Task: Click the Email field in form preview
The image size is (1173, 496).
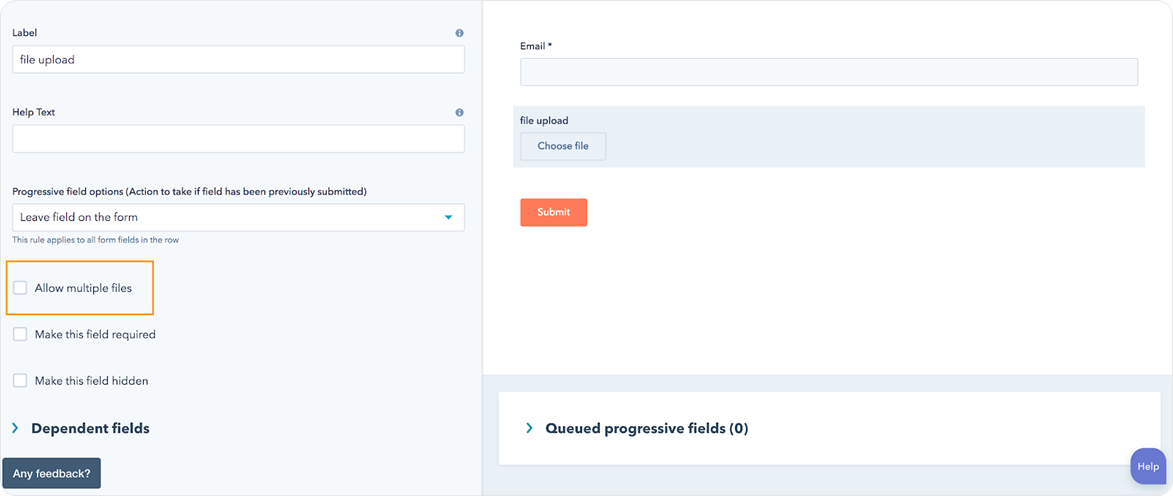Action: point(828,72)
